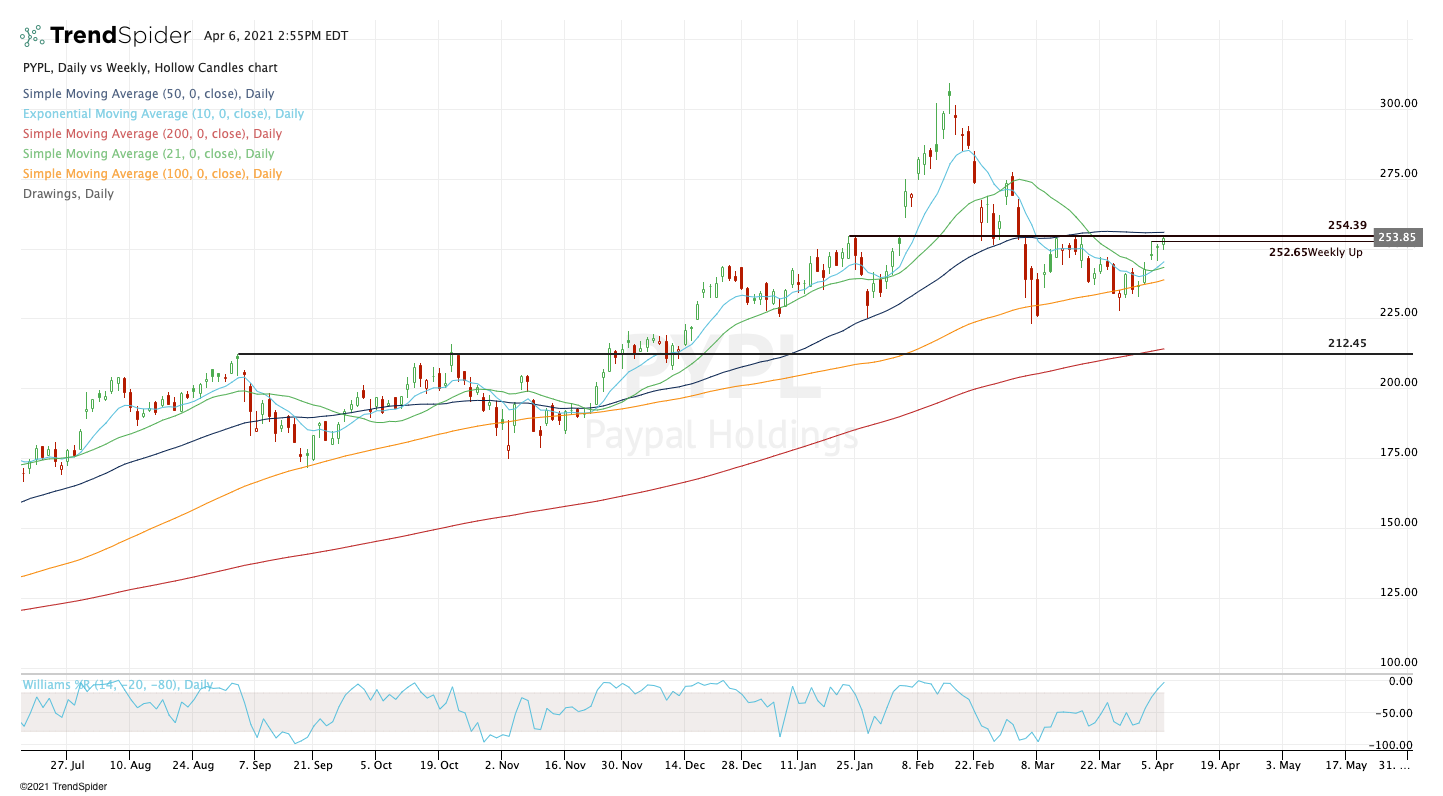Click the 150.00 price axis label

pyautogui.click(x=1398, y=522)
